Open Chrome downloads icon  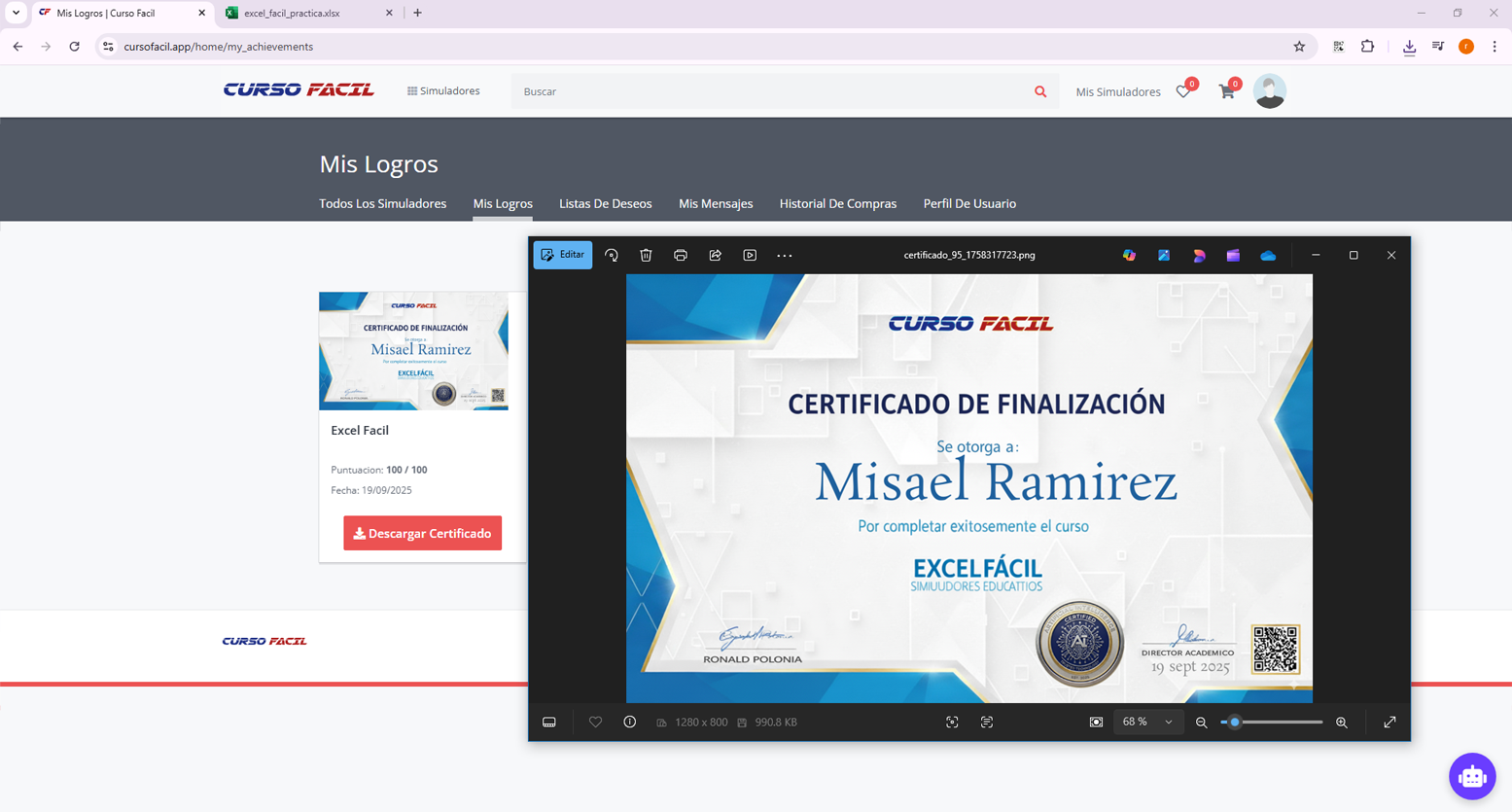pos(1409,47)
